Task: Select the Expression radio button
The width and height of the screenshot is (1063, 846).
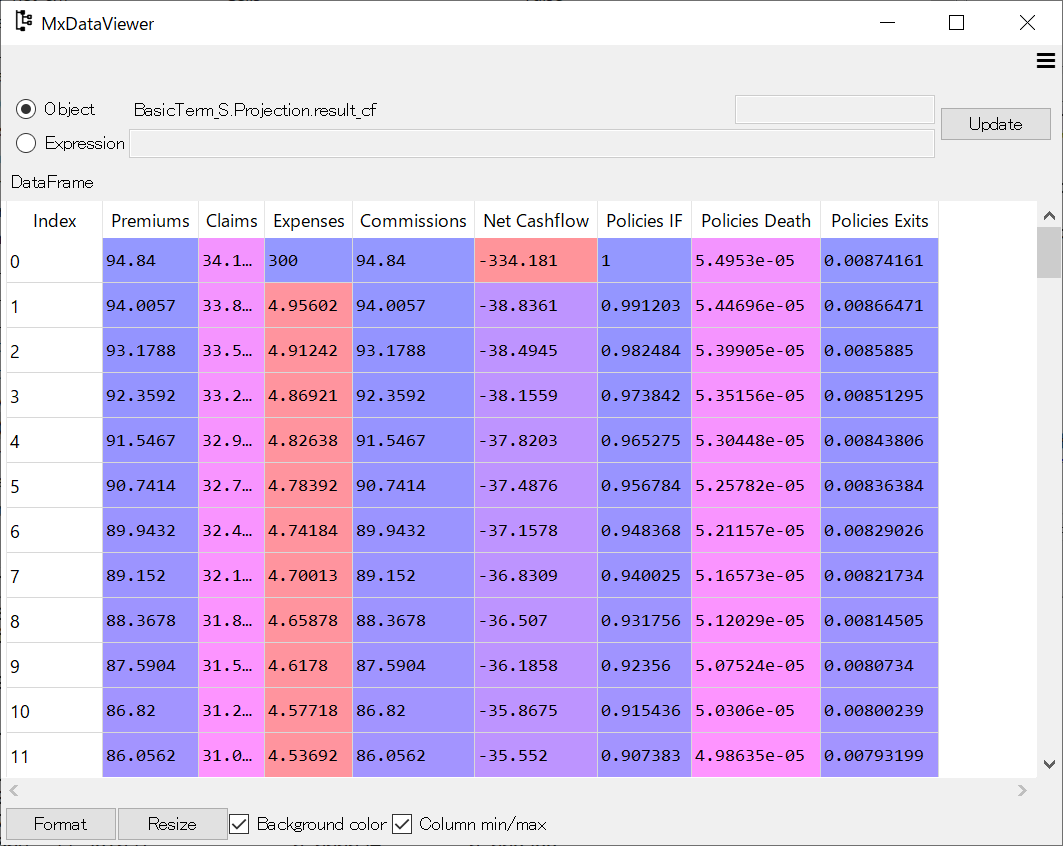Action: click(26, 143)
